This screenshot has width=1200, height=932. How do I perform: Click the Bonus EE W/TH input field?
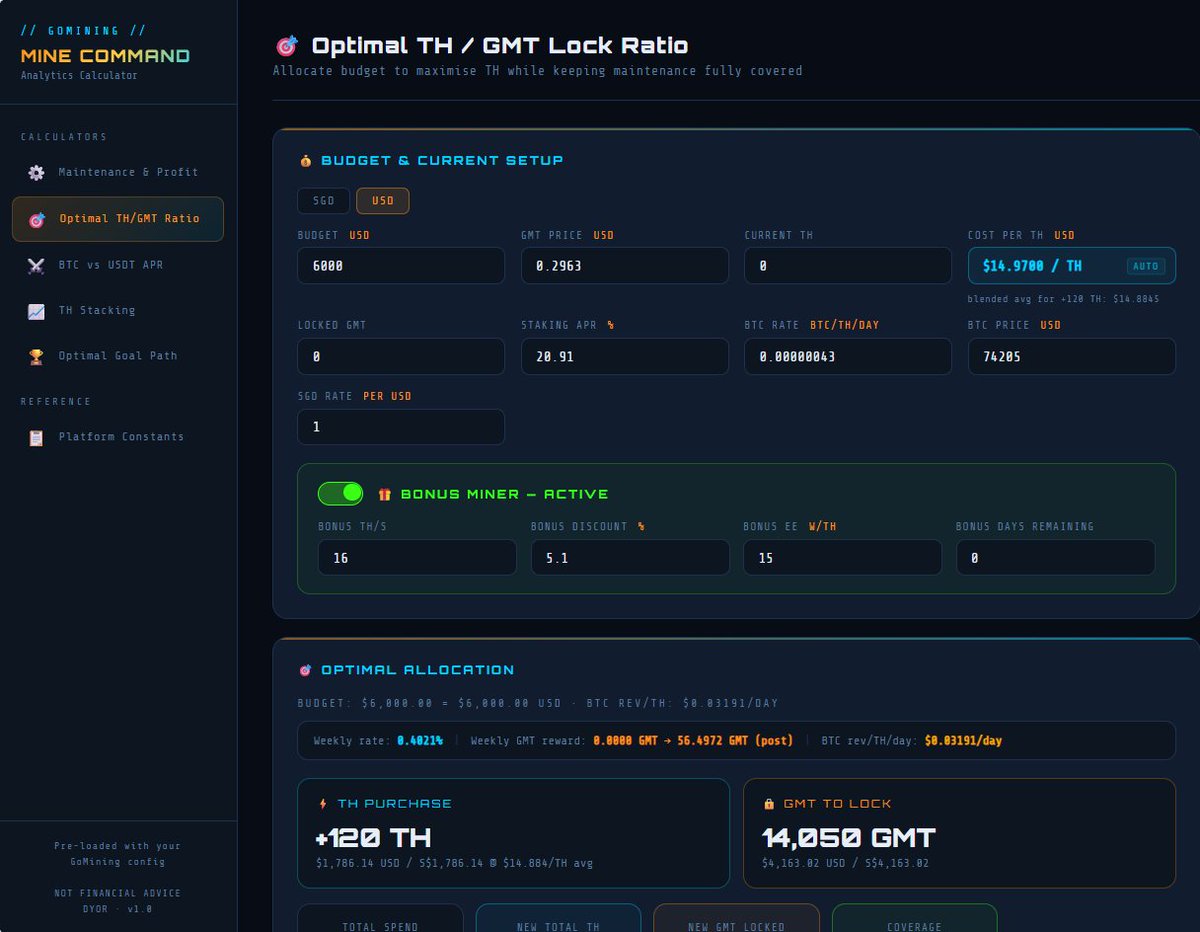click(x=842, y=558)
